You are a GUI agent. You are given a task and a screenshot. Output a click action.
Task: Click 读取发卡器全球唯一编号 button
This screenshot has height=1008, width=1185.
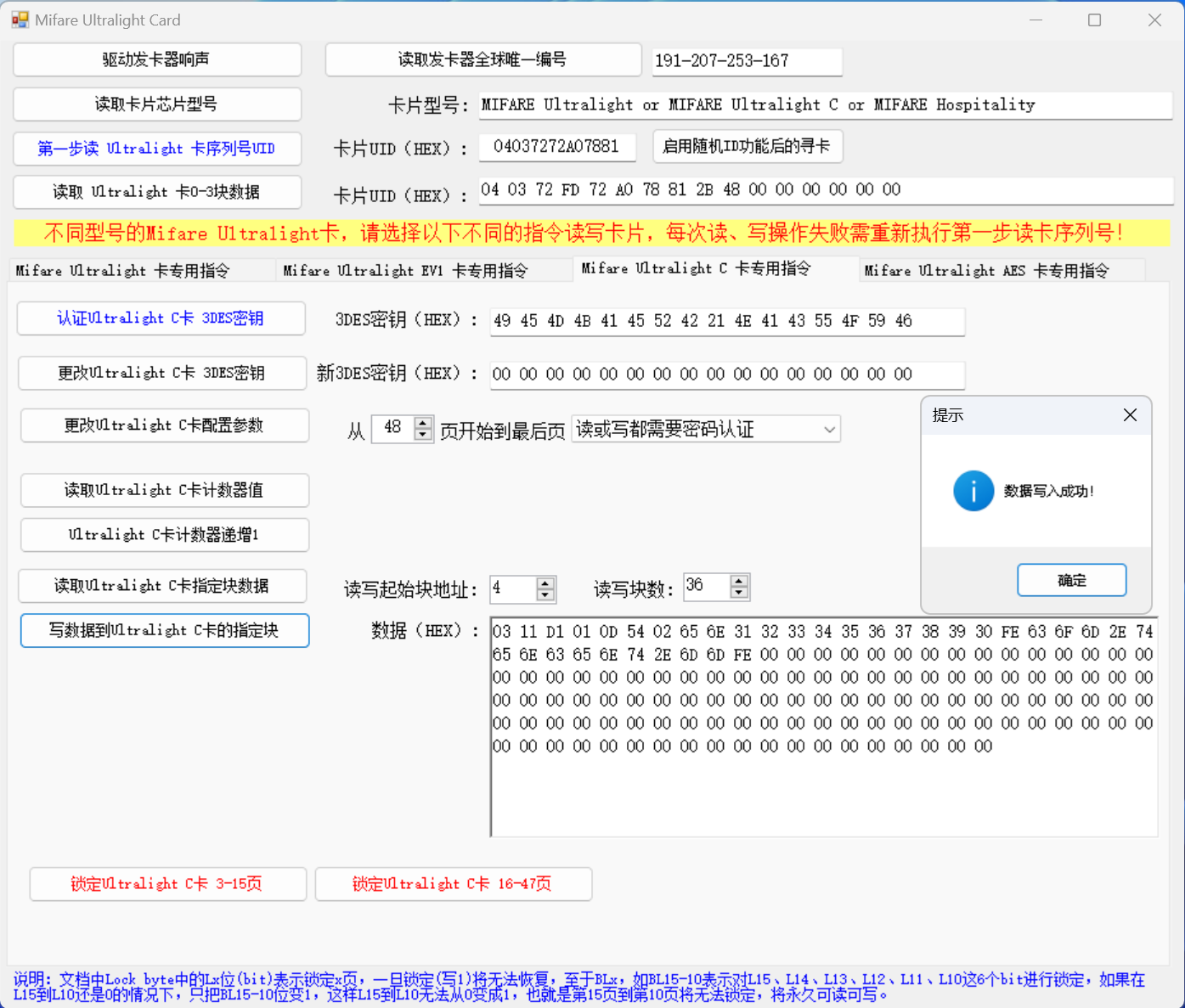click(482, 59)
